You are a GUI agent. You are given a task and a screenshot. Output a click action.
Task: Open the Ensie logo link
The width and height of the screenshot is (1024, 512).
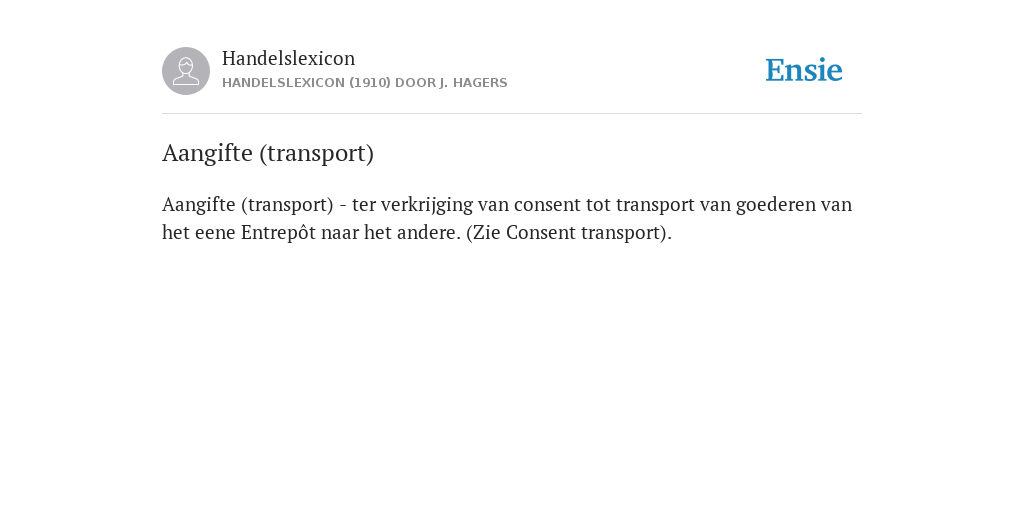point(804,70)
